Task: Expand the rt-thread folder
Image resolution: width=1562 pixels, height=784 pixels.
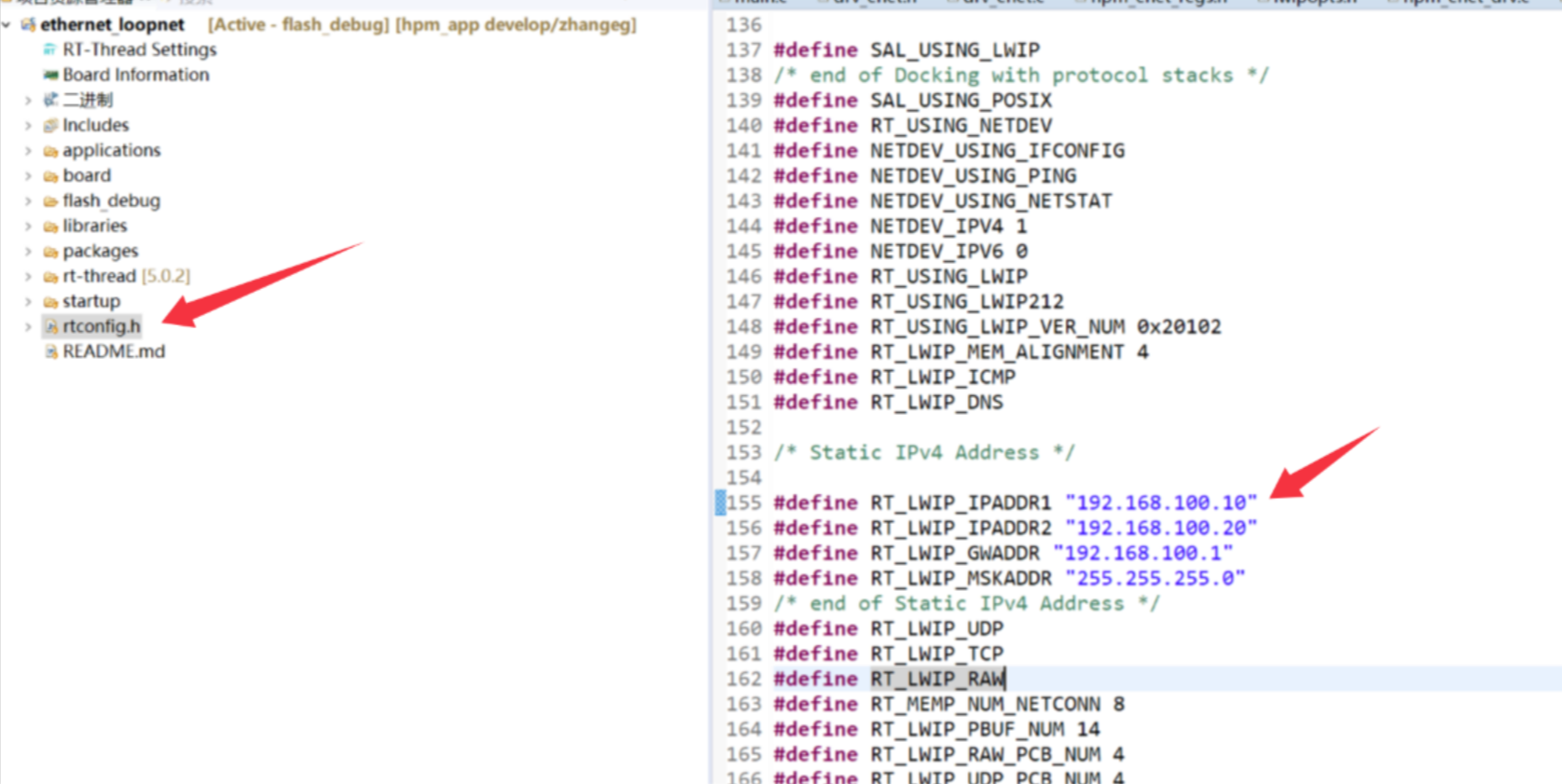Action: click(28, 276)
